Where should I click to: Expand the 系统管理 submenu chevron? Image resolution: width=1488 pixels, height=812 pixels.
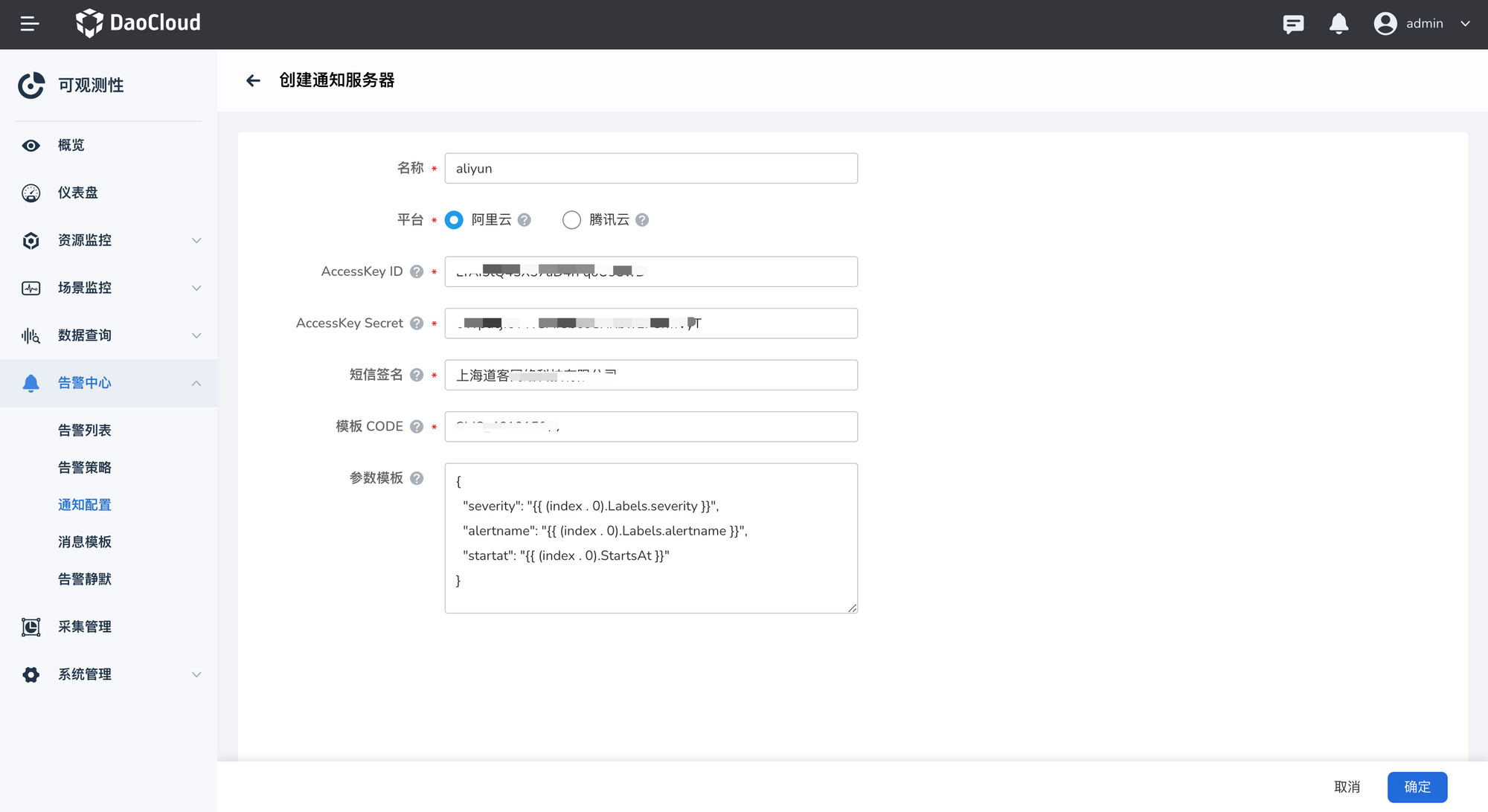point(196,675)
